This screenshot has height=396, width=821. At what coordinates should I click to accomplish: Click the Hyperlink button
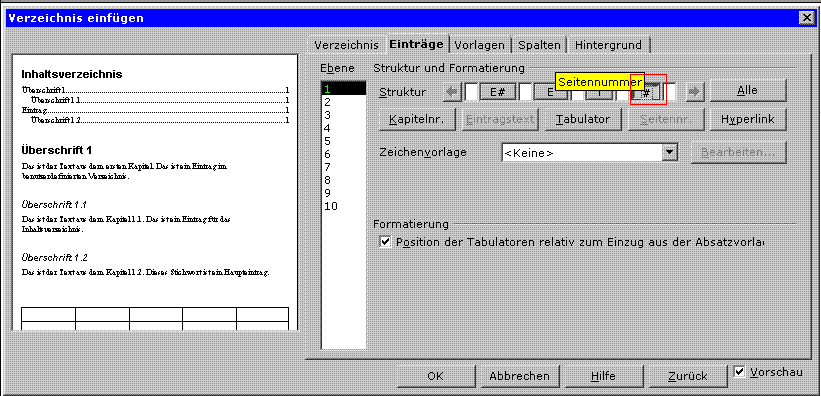click(x=748, y=119)
